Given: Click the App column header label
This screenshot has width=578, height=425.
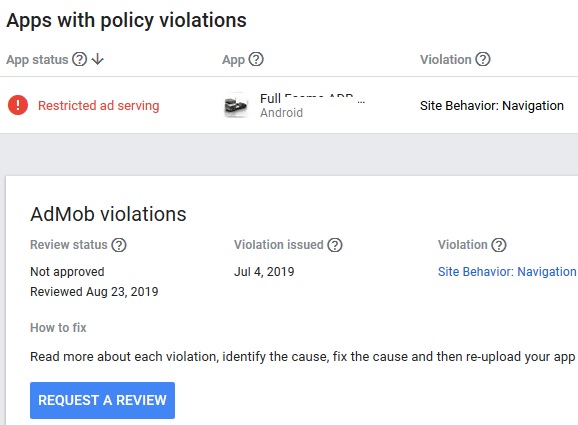Looking at the screenshot, I should [233, 59].
